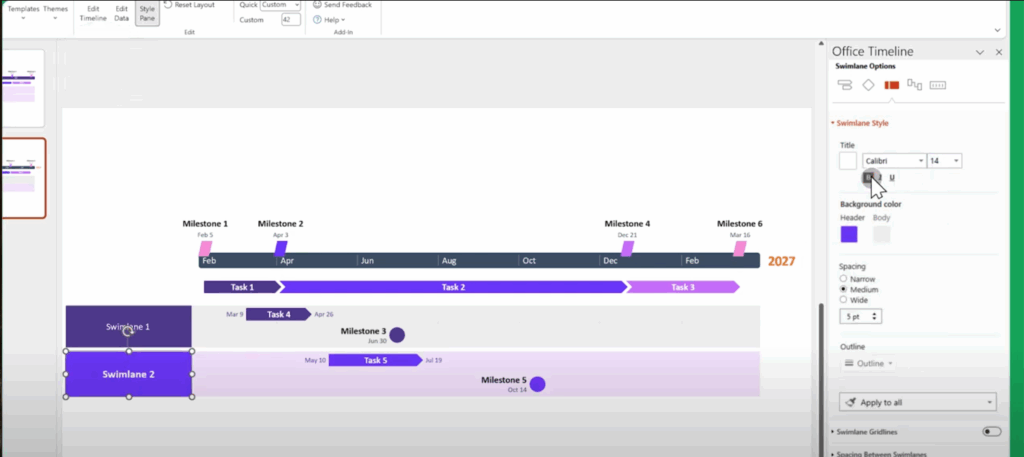This screenshot has height=457, width=1024.
Task: Switch to the Task options icon tab
Action: (x=844, y=85)
